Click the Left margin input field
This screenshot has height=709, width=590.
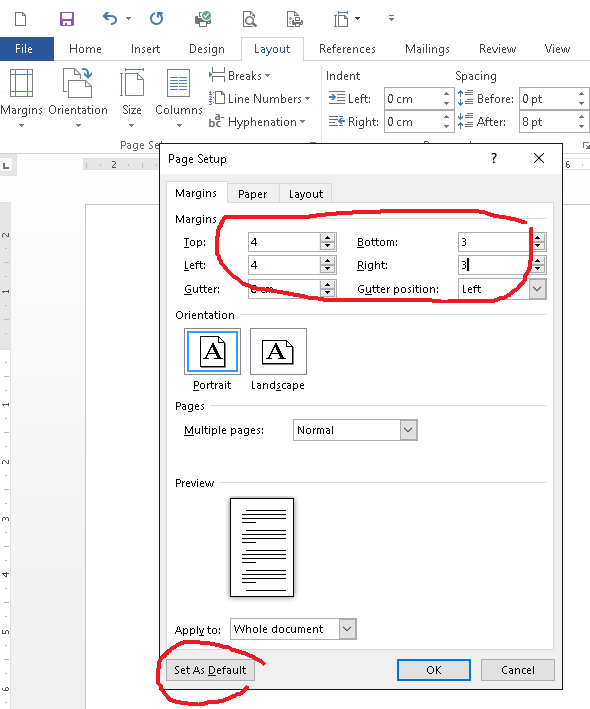[283, 265]
